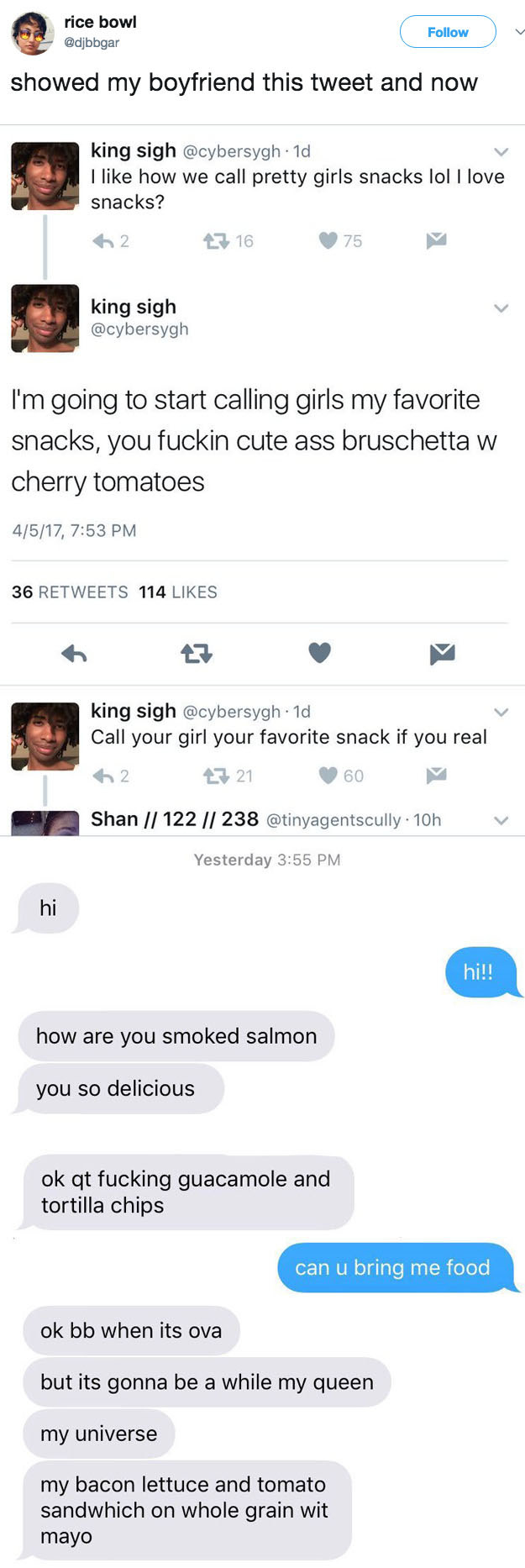Open rice bowl's profile avatar
Viewport: 525px width, 1568px height.
tap(32, 33)
